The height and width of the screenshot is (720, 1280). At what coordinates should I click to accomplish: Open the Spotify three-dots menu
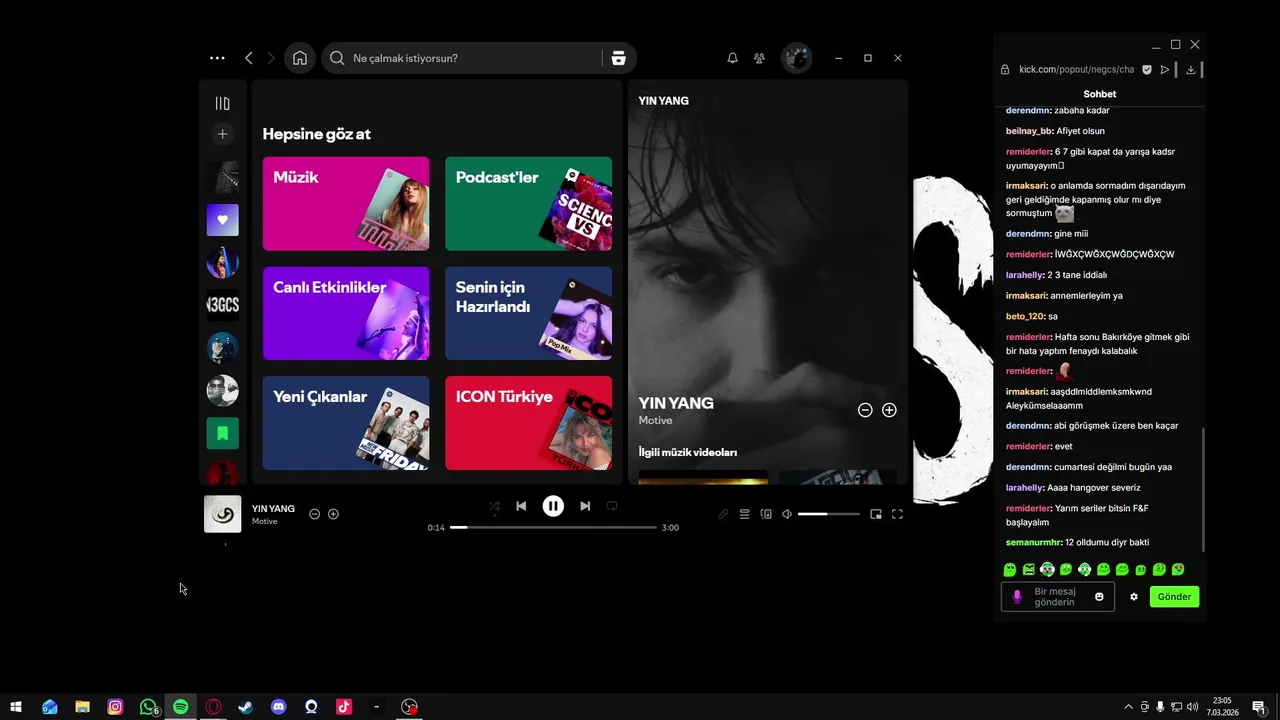pos(218,58)
